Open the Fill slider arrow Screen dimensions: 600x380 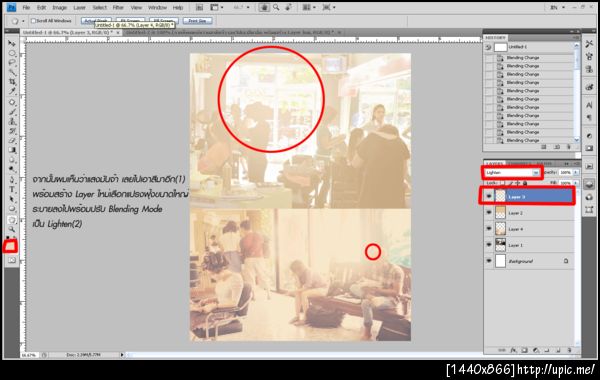[x=575, y=183]
